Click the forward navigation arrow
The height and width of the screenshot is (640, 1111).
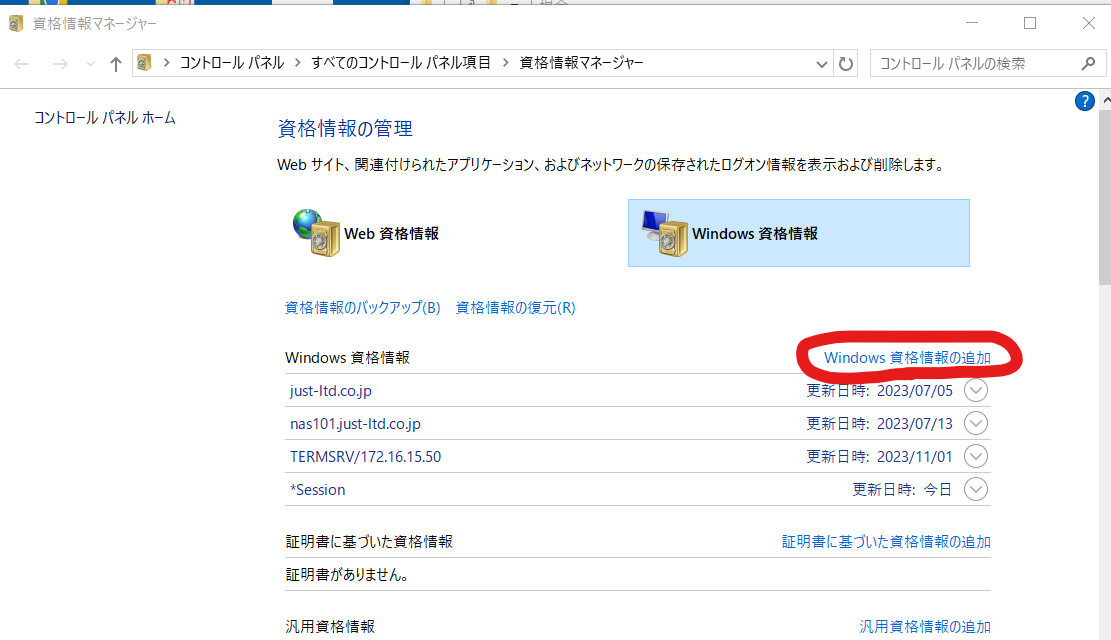point(60,64)
